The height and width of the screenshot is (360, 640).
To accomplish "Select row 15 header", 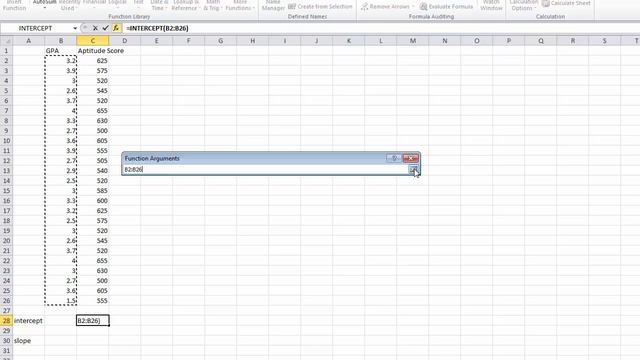I will (x=7, y=191).
